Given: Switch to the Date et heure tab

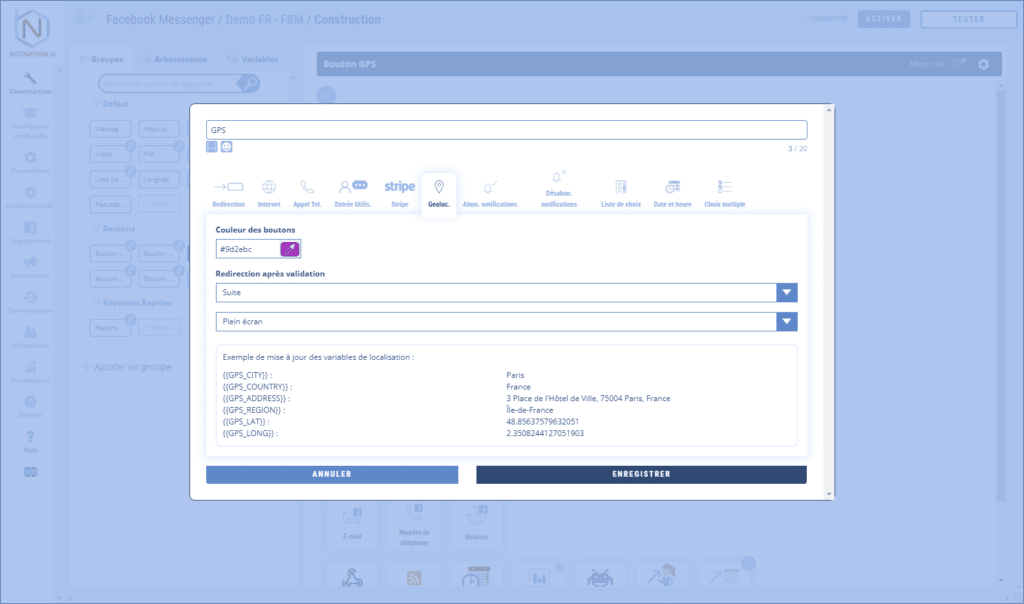Looking at the screenshot, I should [673, 192].
